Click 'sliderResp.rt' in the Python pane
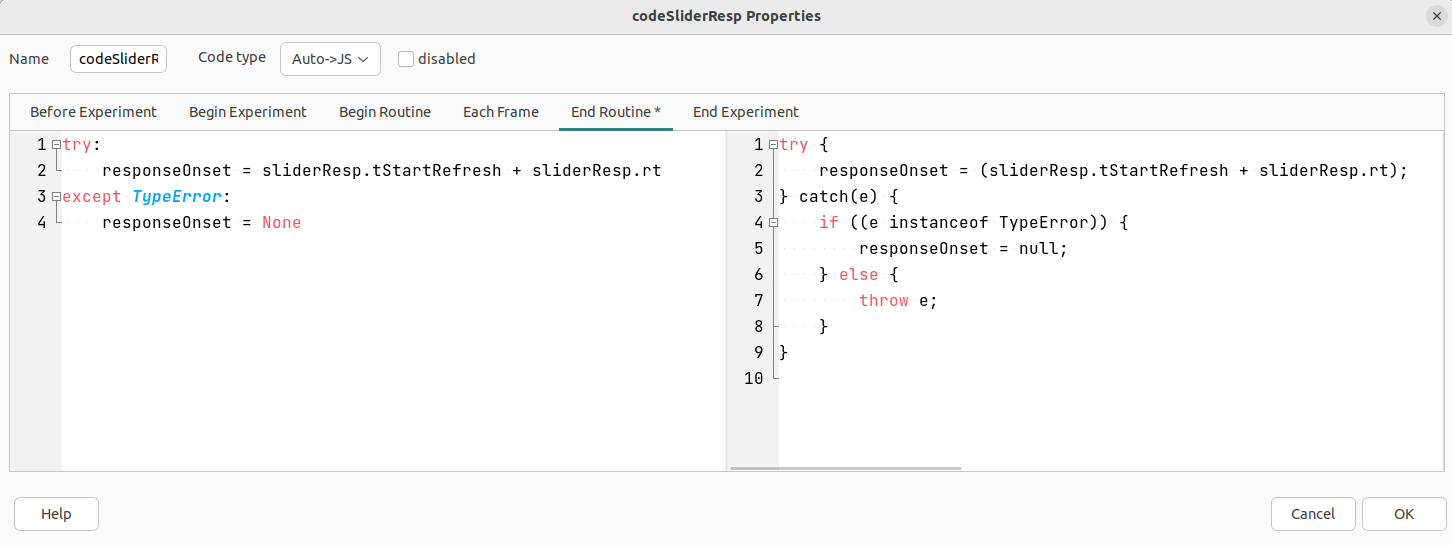The image size is (1452, 546). click(x=596, y=170)
